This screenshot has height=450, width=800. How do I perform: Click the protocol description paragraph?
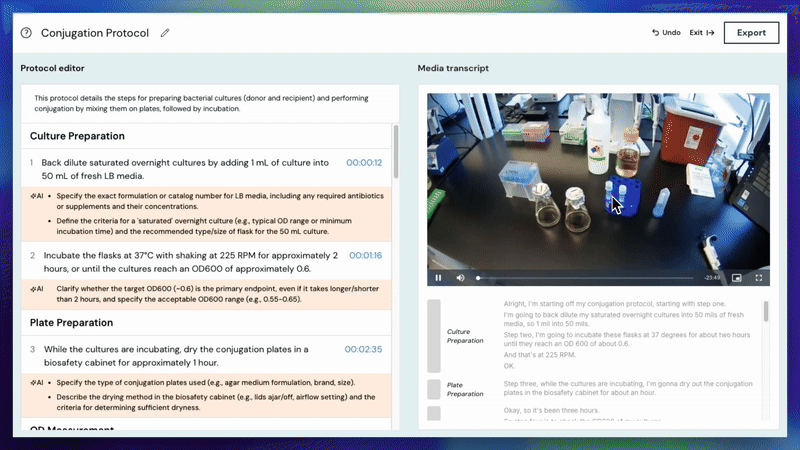(202, 104)
